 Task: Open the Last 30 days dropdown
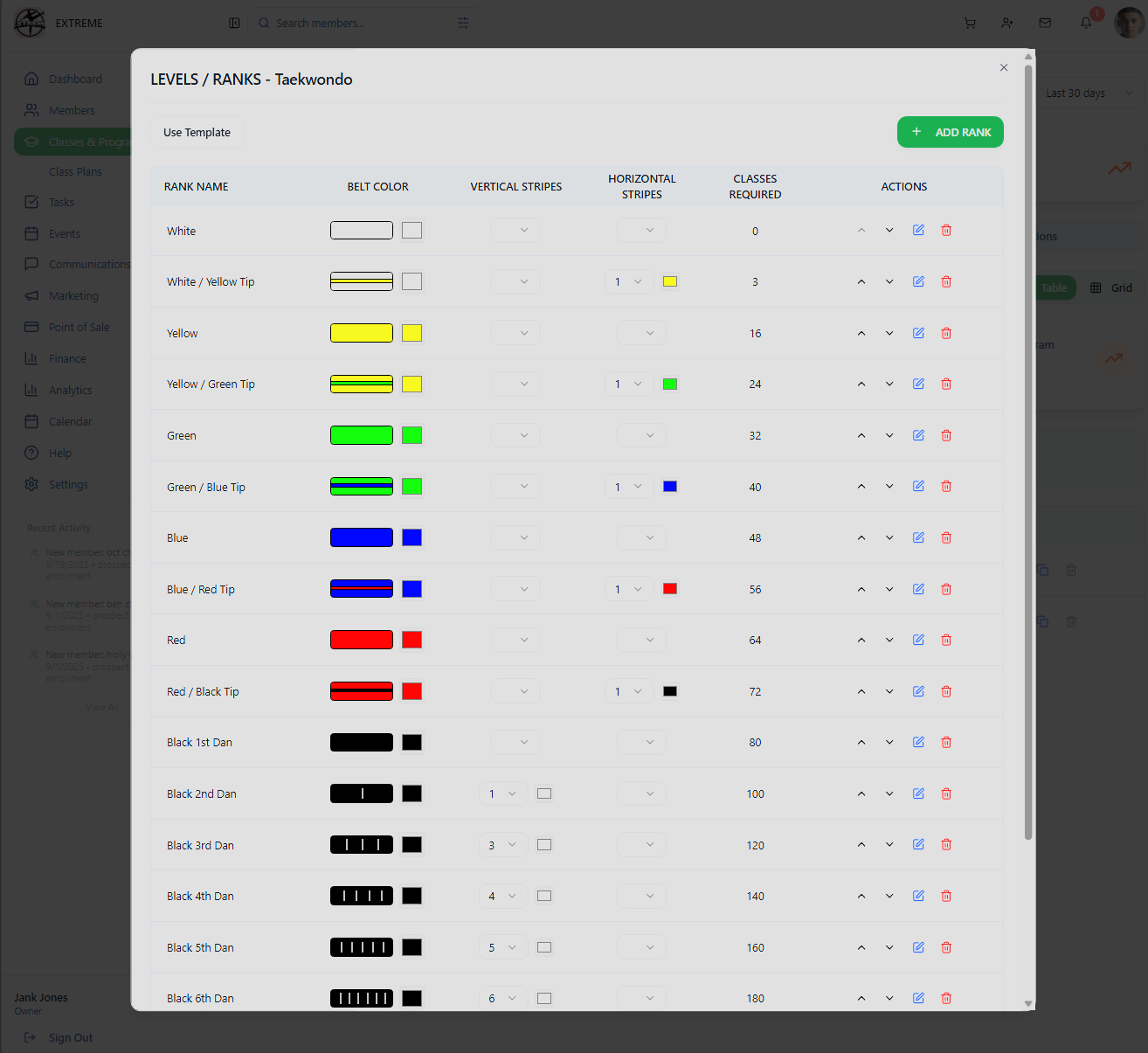pyautogui.click(x=1089, y=93)
